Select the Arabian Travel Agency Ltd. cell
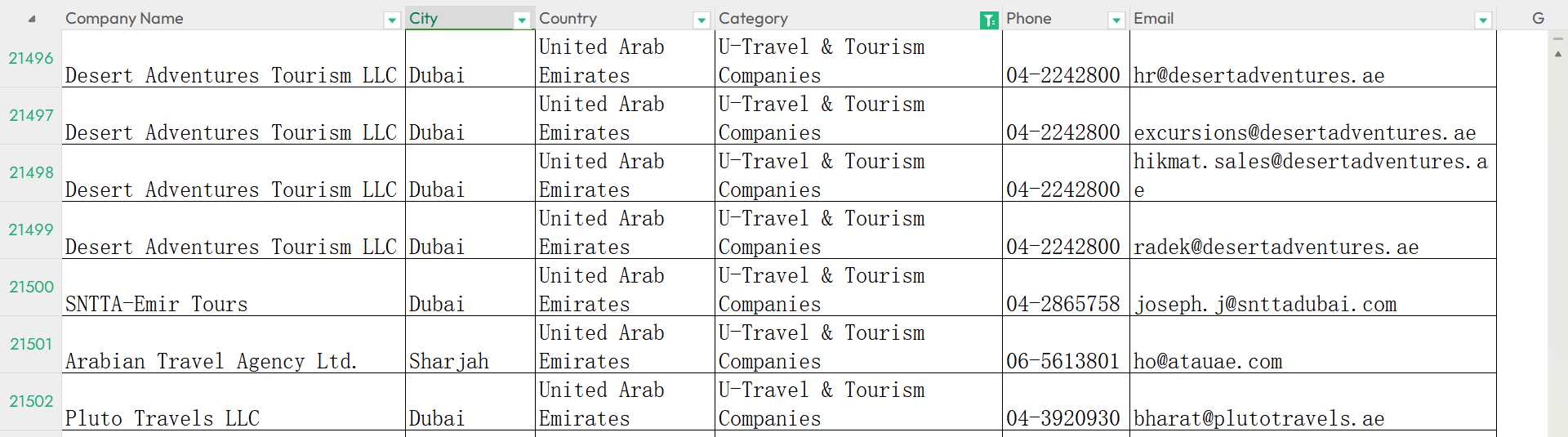 [x=234, y=345]
